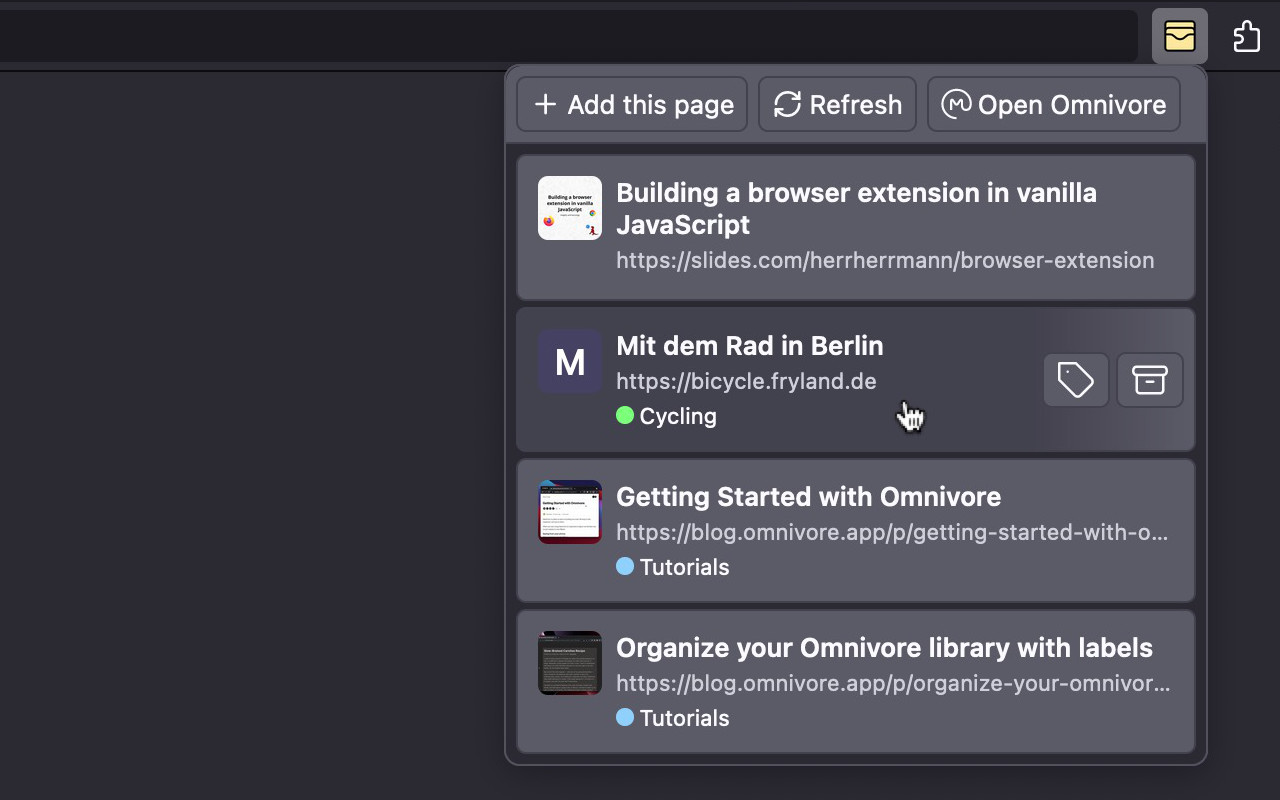Screen dimensions: 1280x800
Task: Click the label tag icon for Mit dem Rad in Berlin
Action: pyautogui.click(x=1076, y=380)
